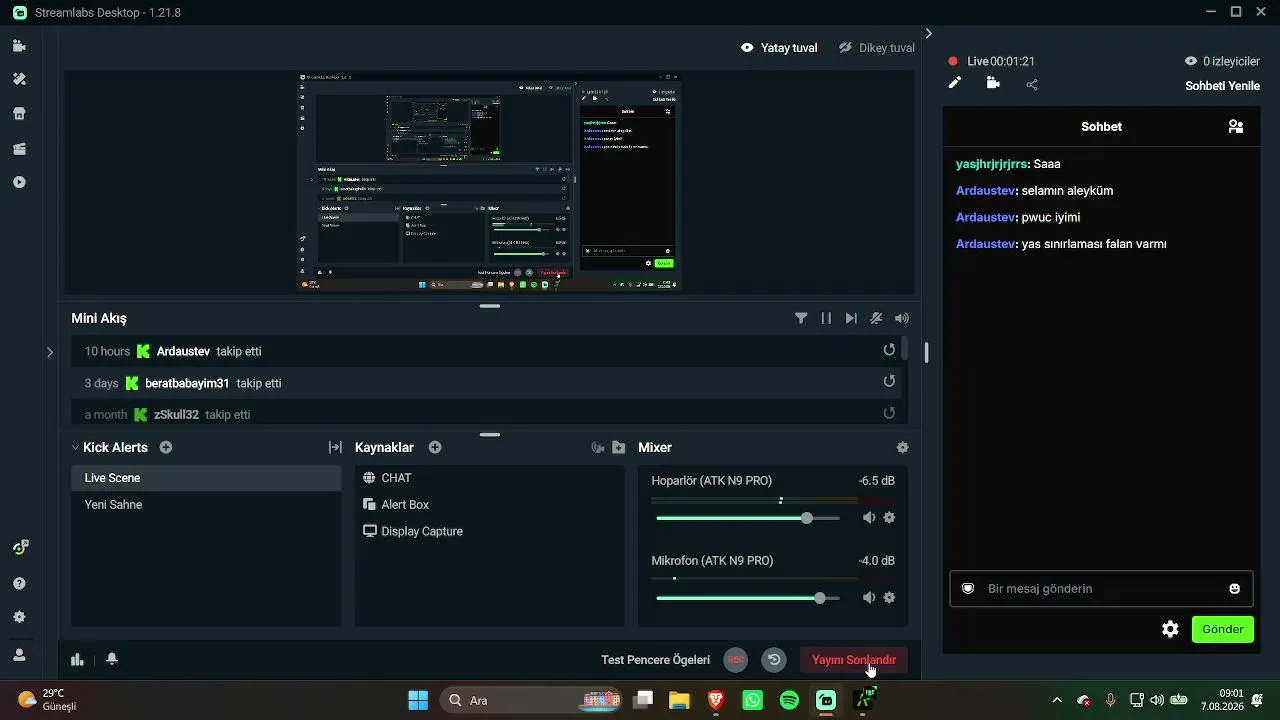Viewport: 1280px width, 720px height.
Task: Mute the Hoparlör (ATK N9 PRO) audio
Action: (869, 517)
